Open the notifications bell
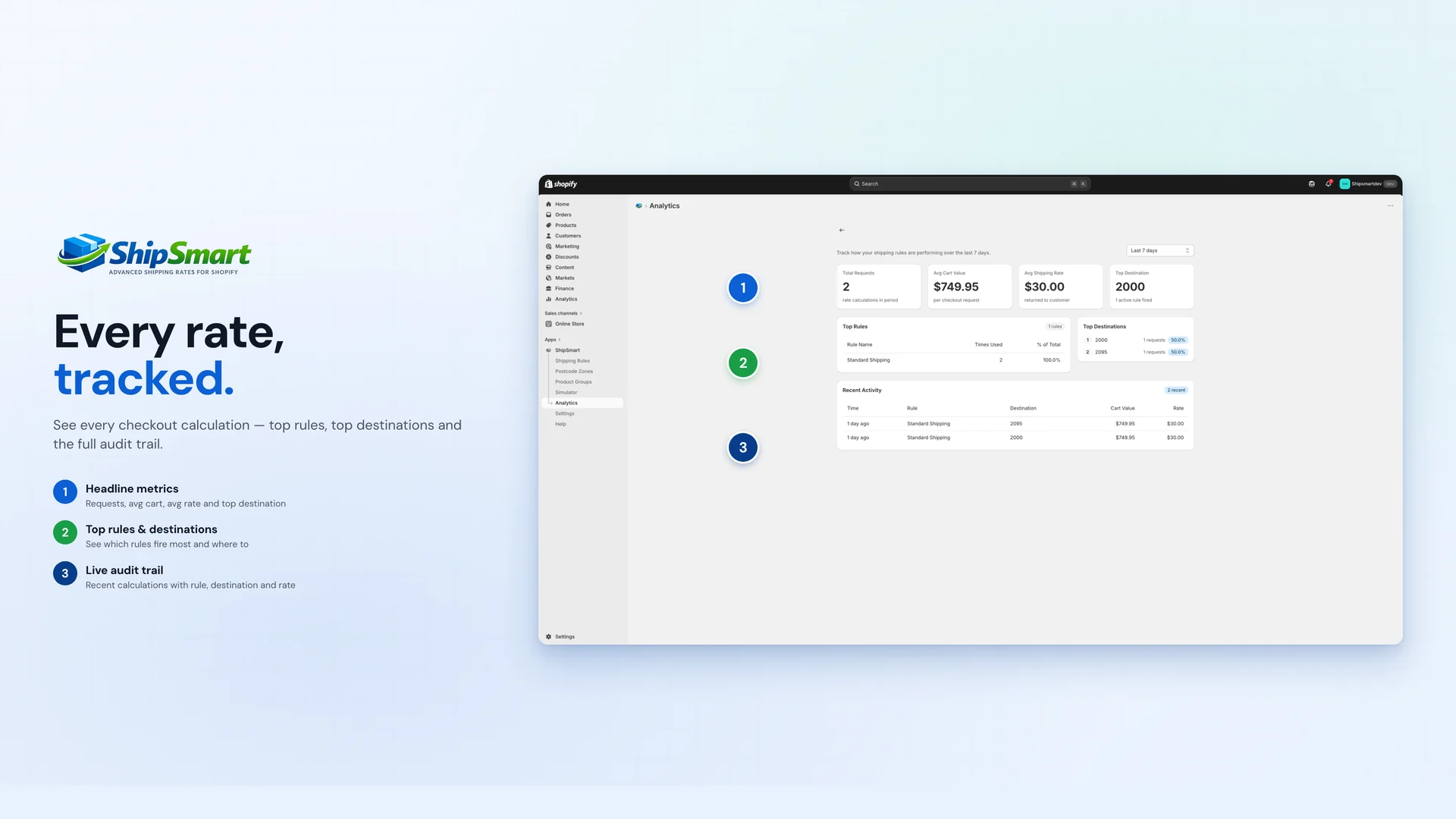 coord(1328,184)
